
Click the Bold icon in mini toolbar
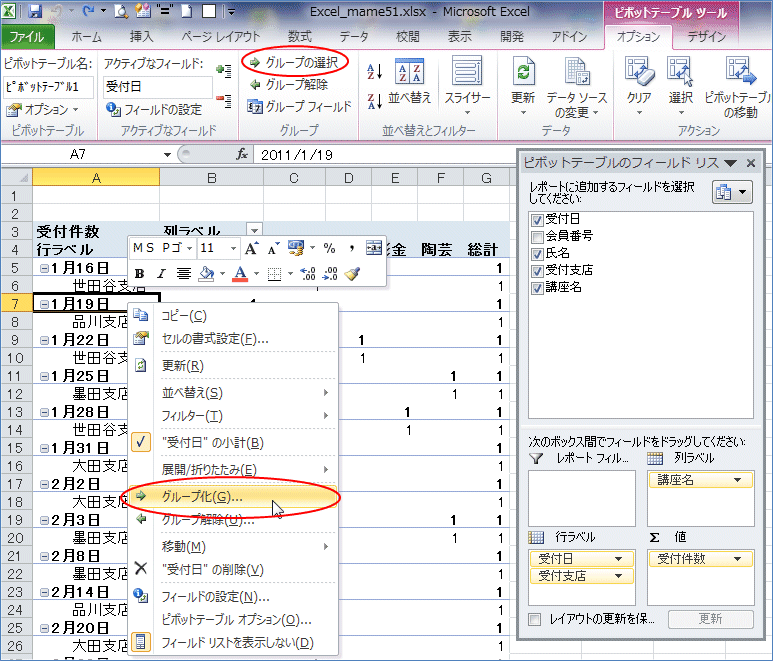(140, 273)
